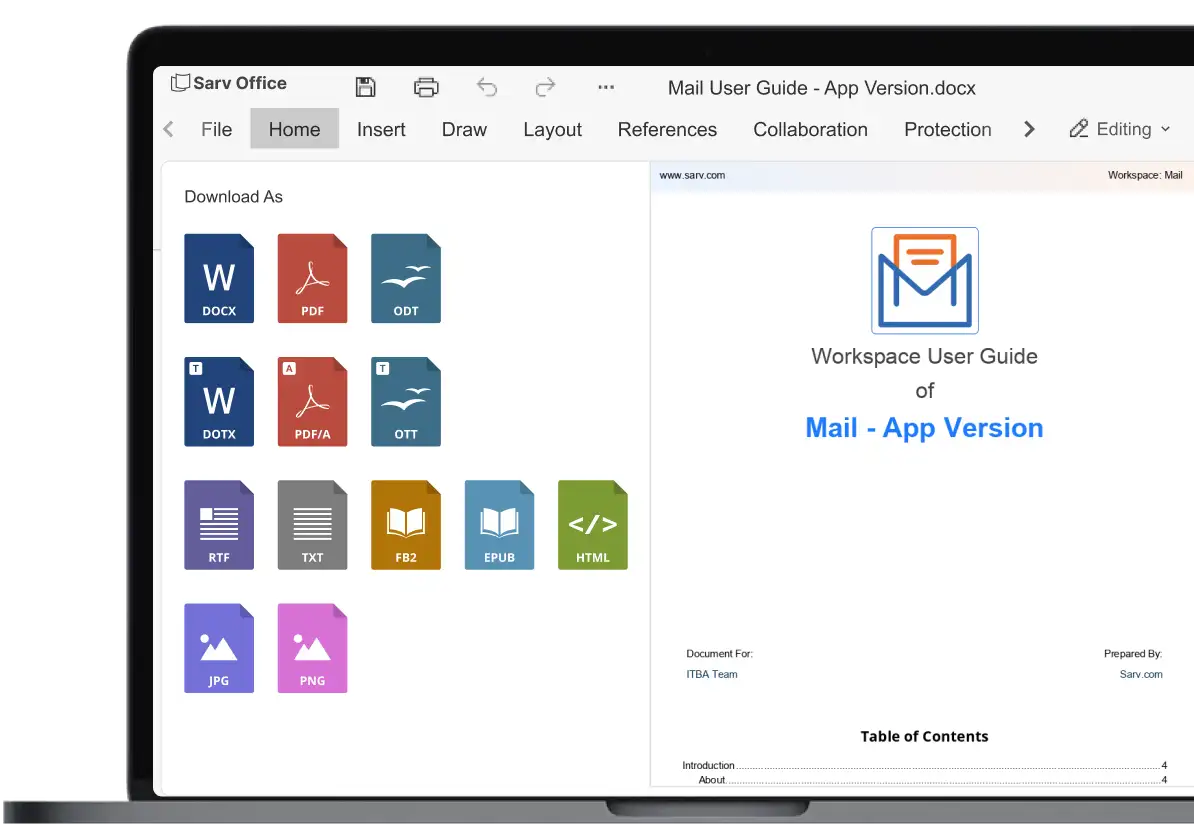
Task: Expand more options with ellipsis button
Action: (606, 87)
